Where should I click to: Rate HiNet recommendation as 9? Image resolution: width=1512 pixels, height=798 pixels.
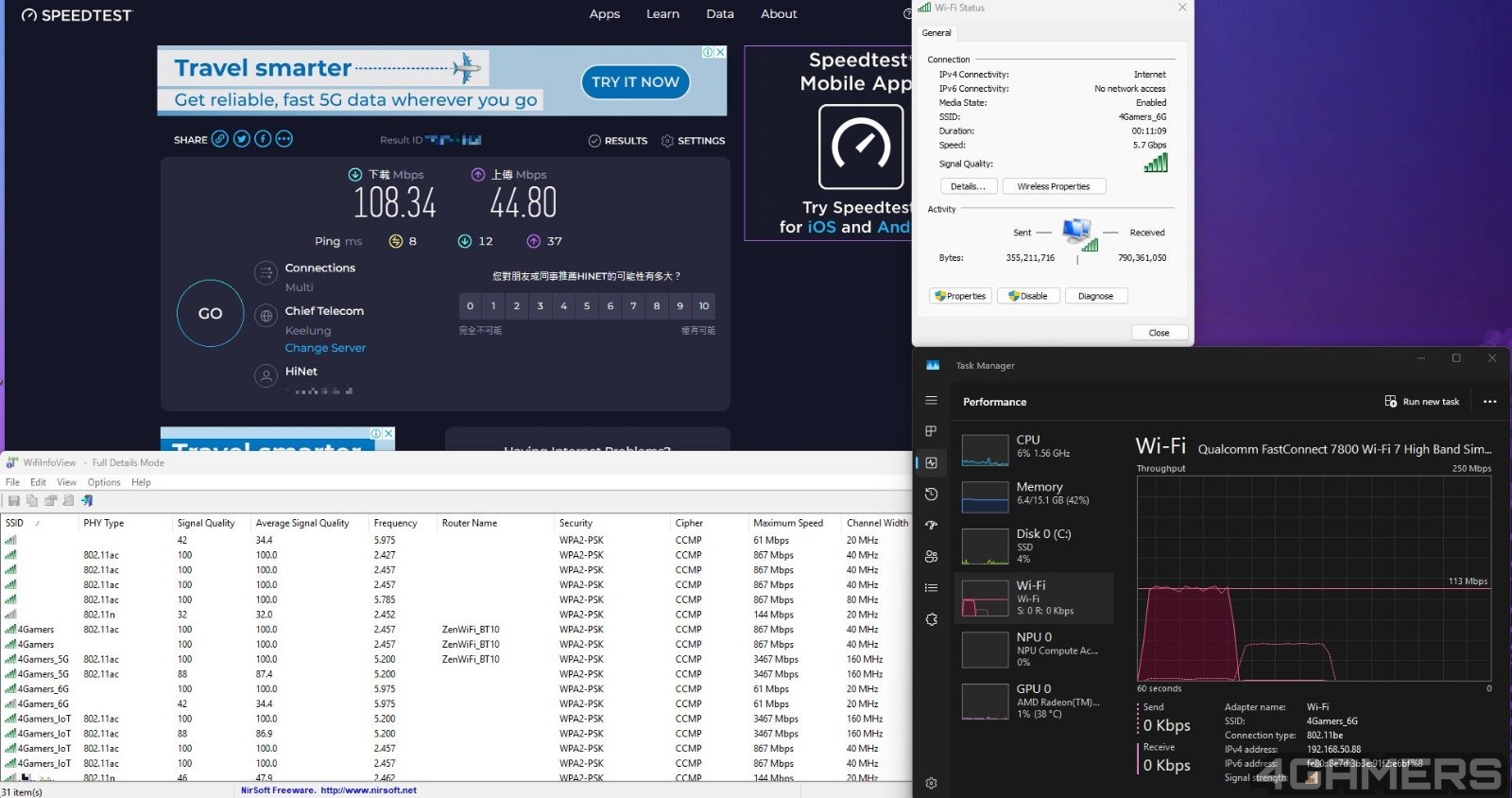[x=680, y=305]
